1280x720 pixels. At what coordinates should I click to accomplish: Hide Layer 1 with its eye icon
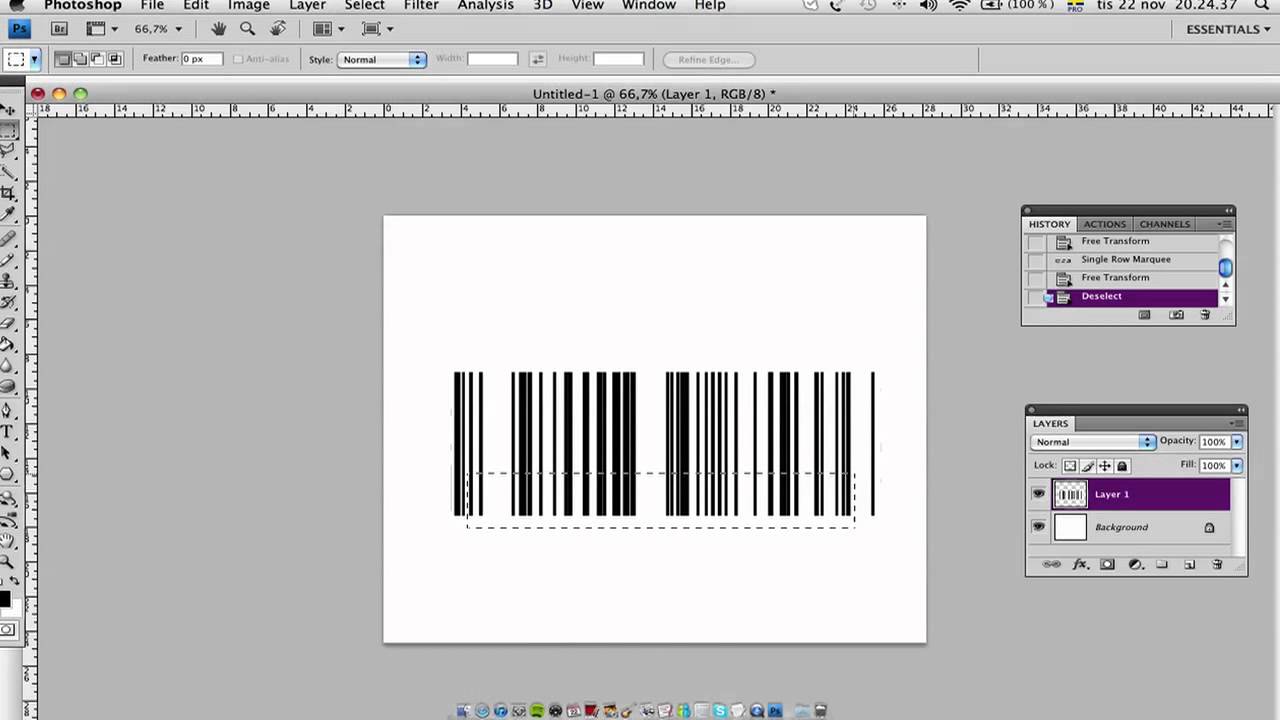click(x=1038, y=494)
